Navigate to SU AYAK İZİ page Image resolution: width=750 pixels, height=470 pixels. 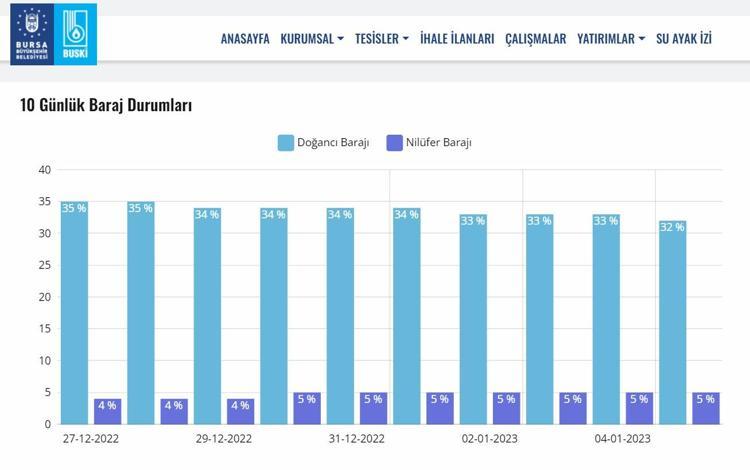click(684, 39)
